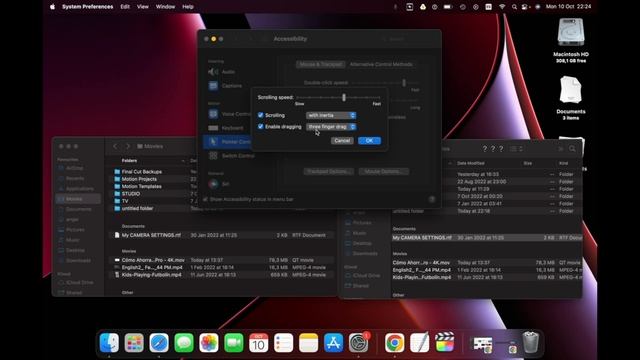Toggle the Enable dragging checkbox
The width and height of the screenshot is (640, 360).
click(260, 127)
